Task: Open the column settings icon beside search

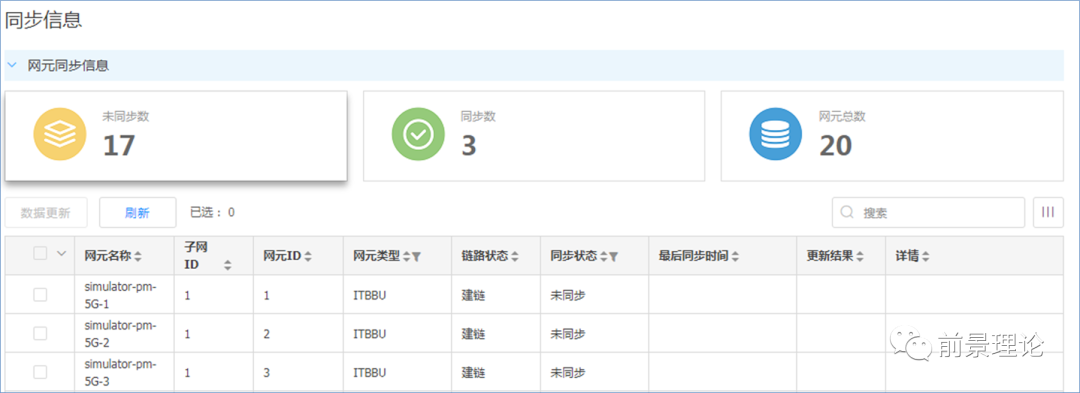Action: pyautogui.click(x=1048, y=212)
